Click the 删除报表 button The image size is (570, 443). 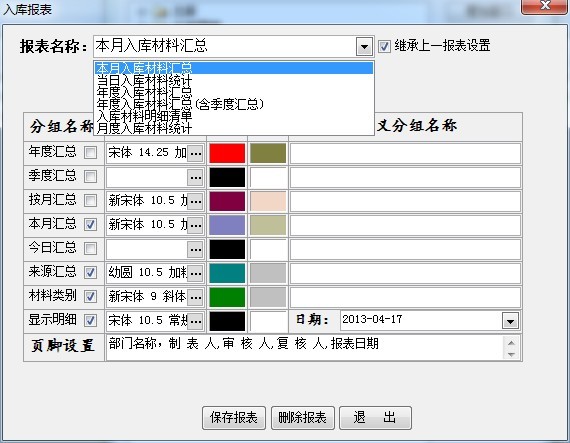[x=302, y=418]
